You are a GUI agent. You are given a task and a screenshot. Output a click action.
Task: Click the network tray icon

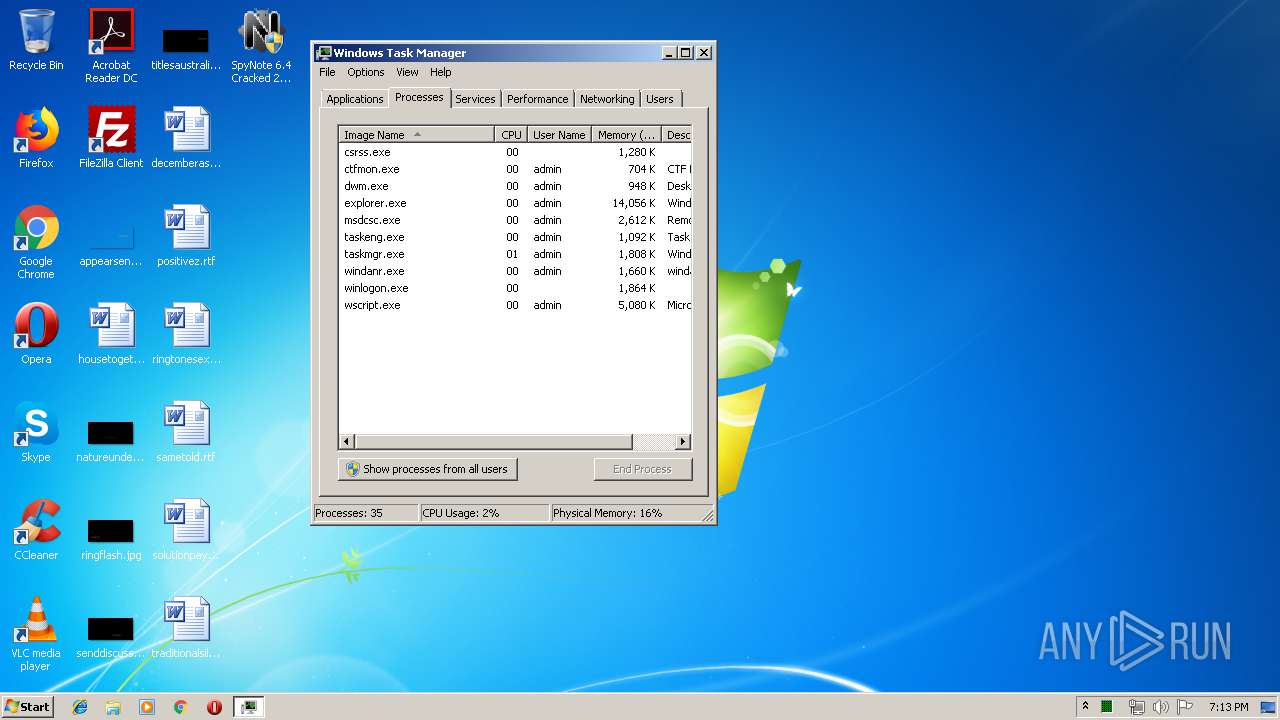click(1136, 707)
